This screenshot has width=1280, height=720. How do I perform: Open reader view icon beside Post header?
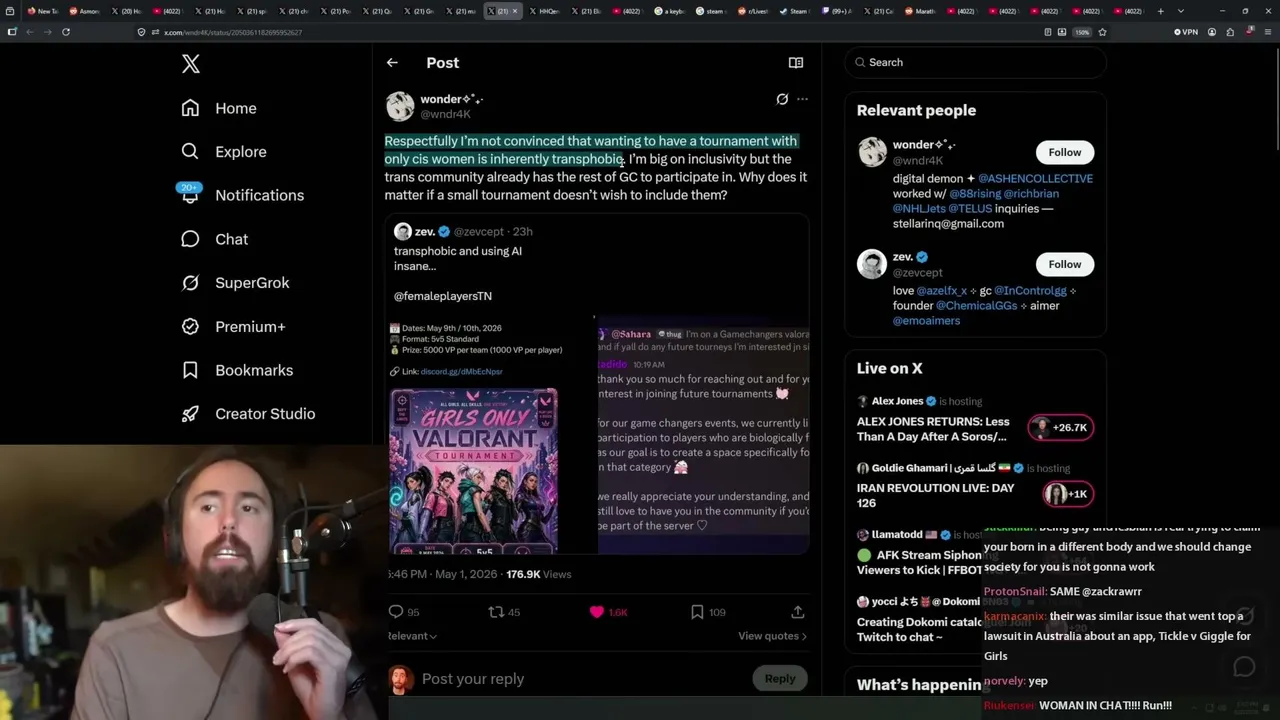[796, 62]
